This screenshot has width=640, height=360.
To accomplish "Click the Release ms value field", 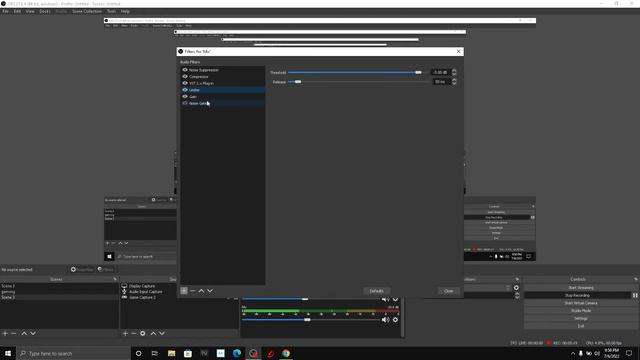I will 441,82.
